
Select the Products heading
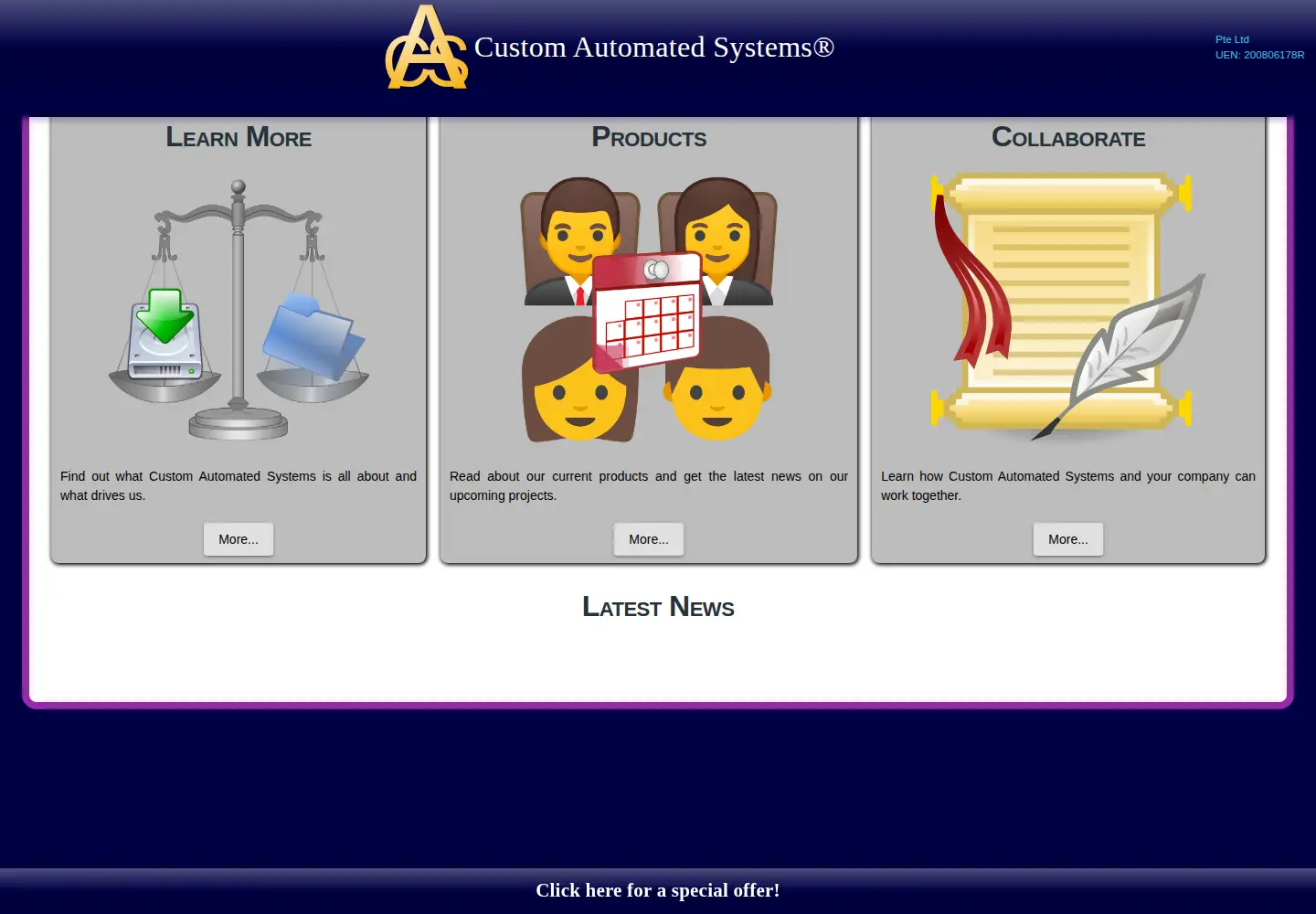pyautogui.click(x=649, y=137)
